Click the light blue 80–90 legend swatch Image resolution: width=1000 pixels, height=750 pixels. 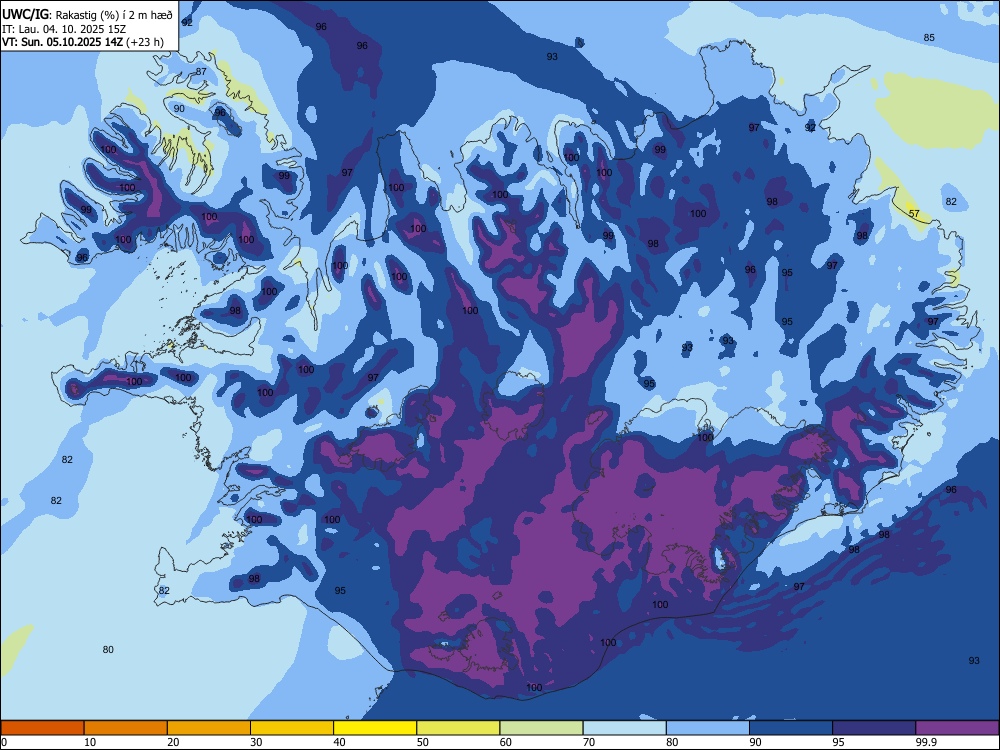click(708, 728)
